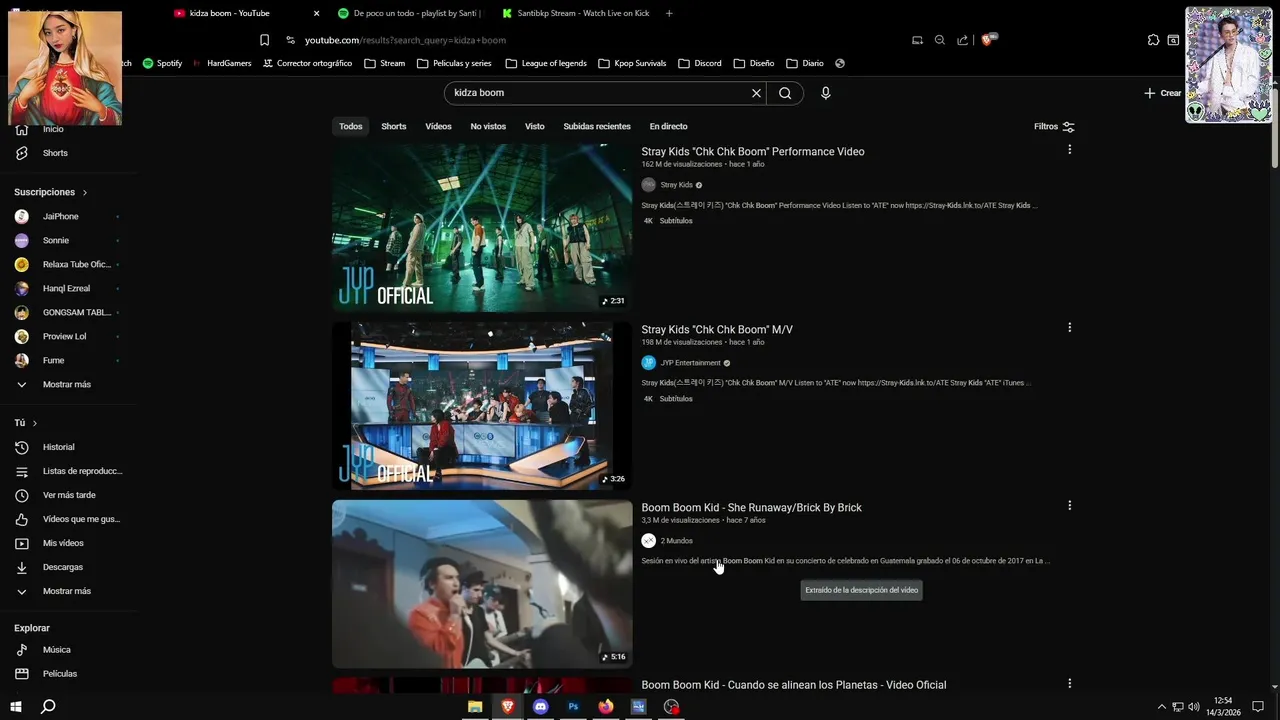This screenshot has height=720, width=1280.
Task: Open the JYP Entertainment channel link
Action: (690, 363)
